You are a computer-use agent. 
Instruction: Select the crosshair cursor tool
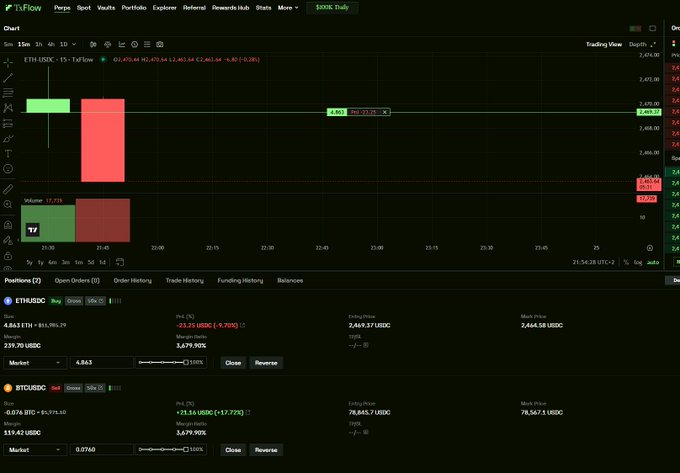8,63
